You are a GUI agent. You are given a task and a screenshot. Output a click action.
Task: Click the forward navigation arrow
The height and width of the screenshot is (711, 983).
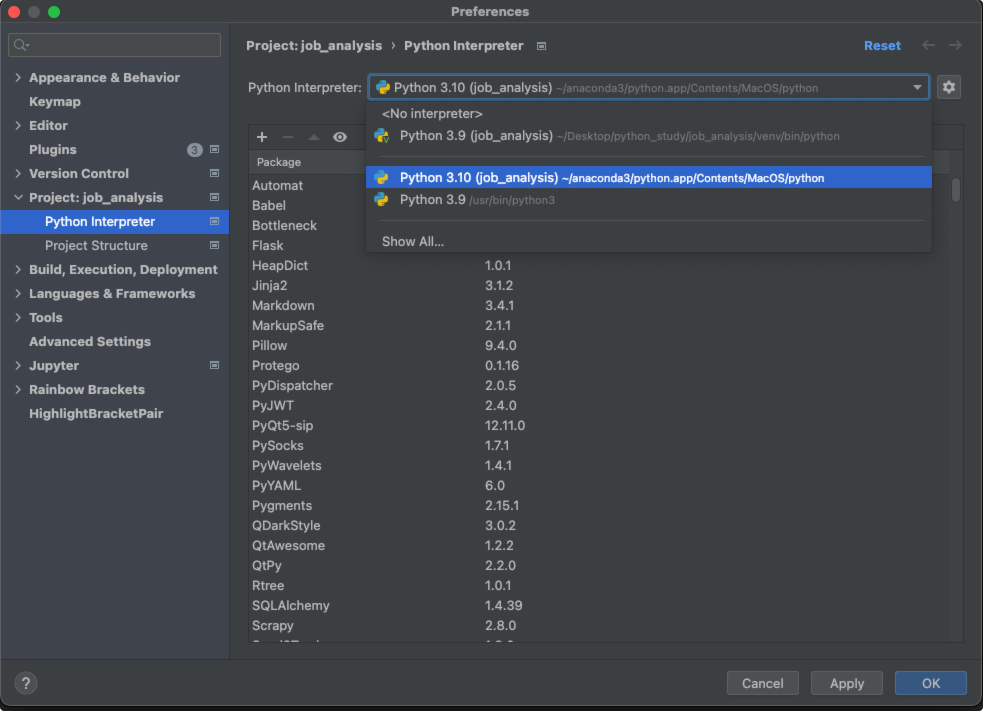(955, 45)
